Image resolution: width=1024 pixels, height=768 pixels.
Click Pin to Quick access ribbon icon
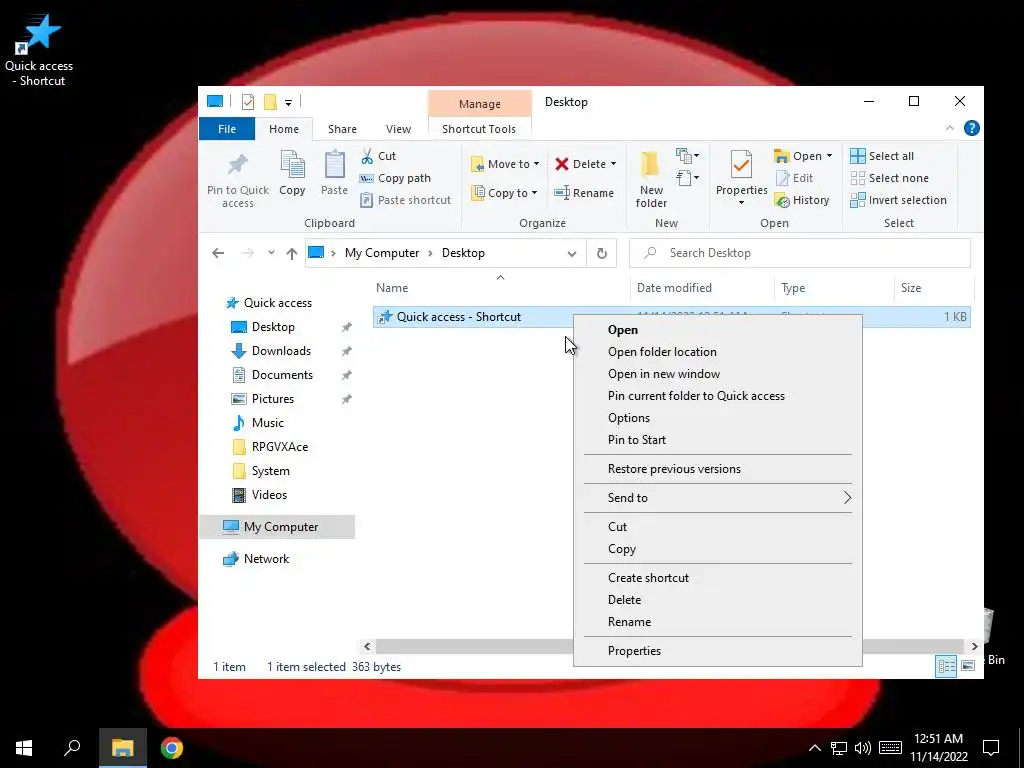pyautogui.click(x=238, y=180)
